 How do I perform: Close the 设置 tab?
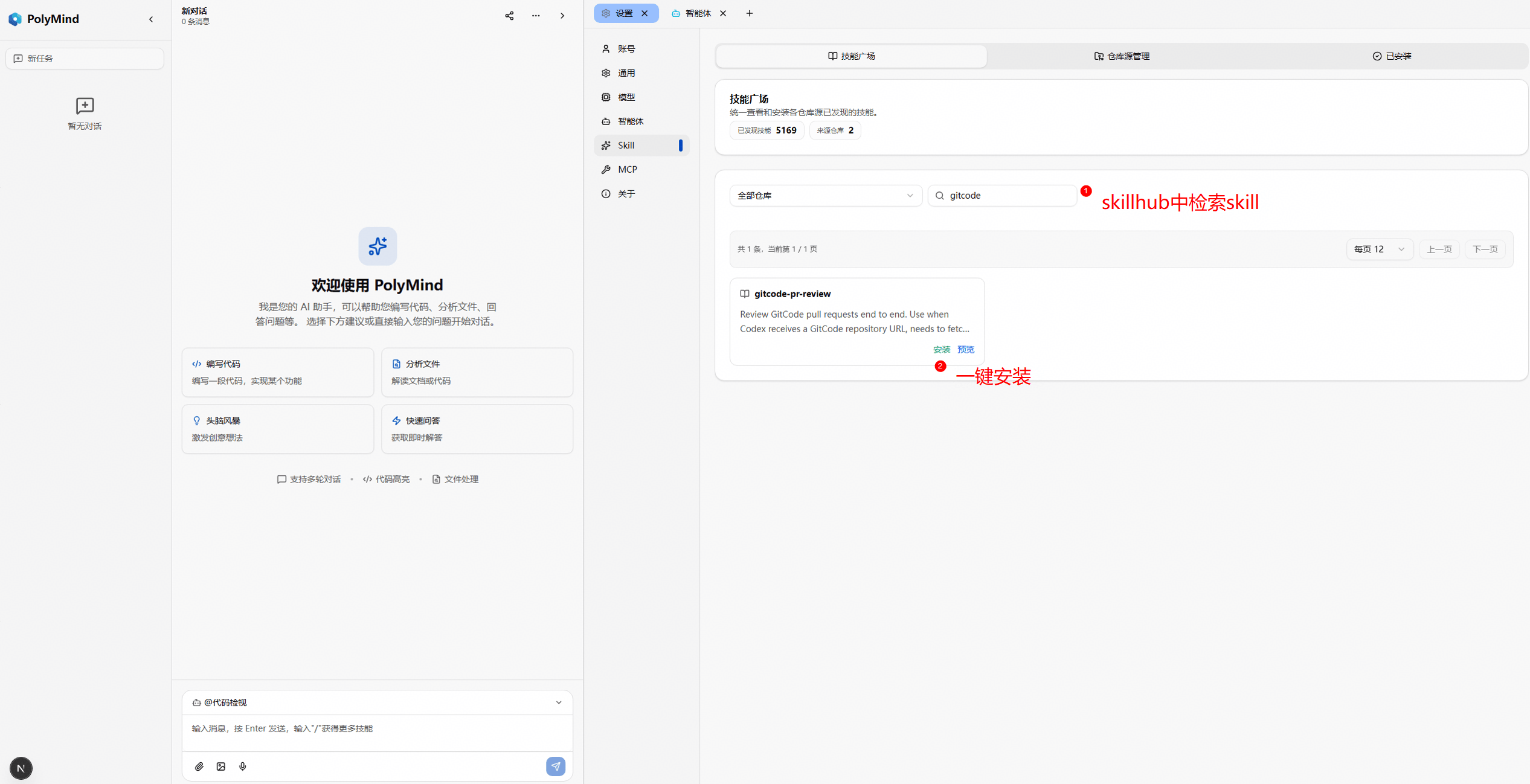pos(644,13)
